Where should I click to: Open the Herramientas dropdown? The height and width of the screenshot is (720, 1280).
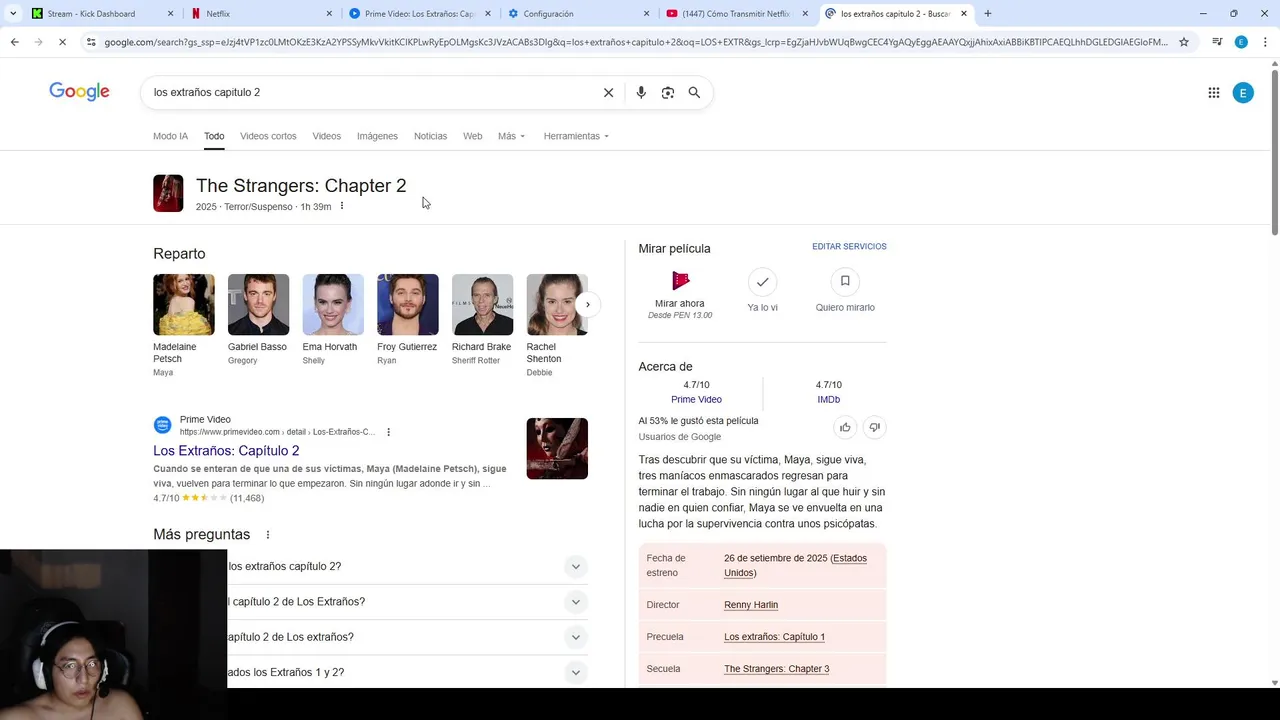coord(576,136)
